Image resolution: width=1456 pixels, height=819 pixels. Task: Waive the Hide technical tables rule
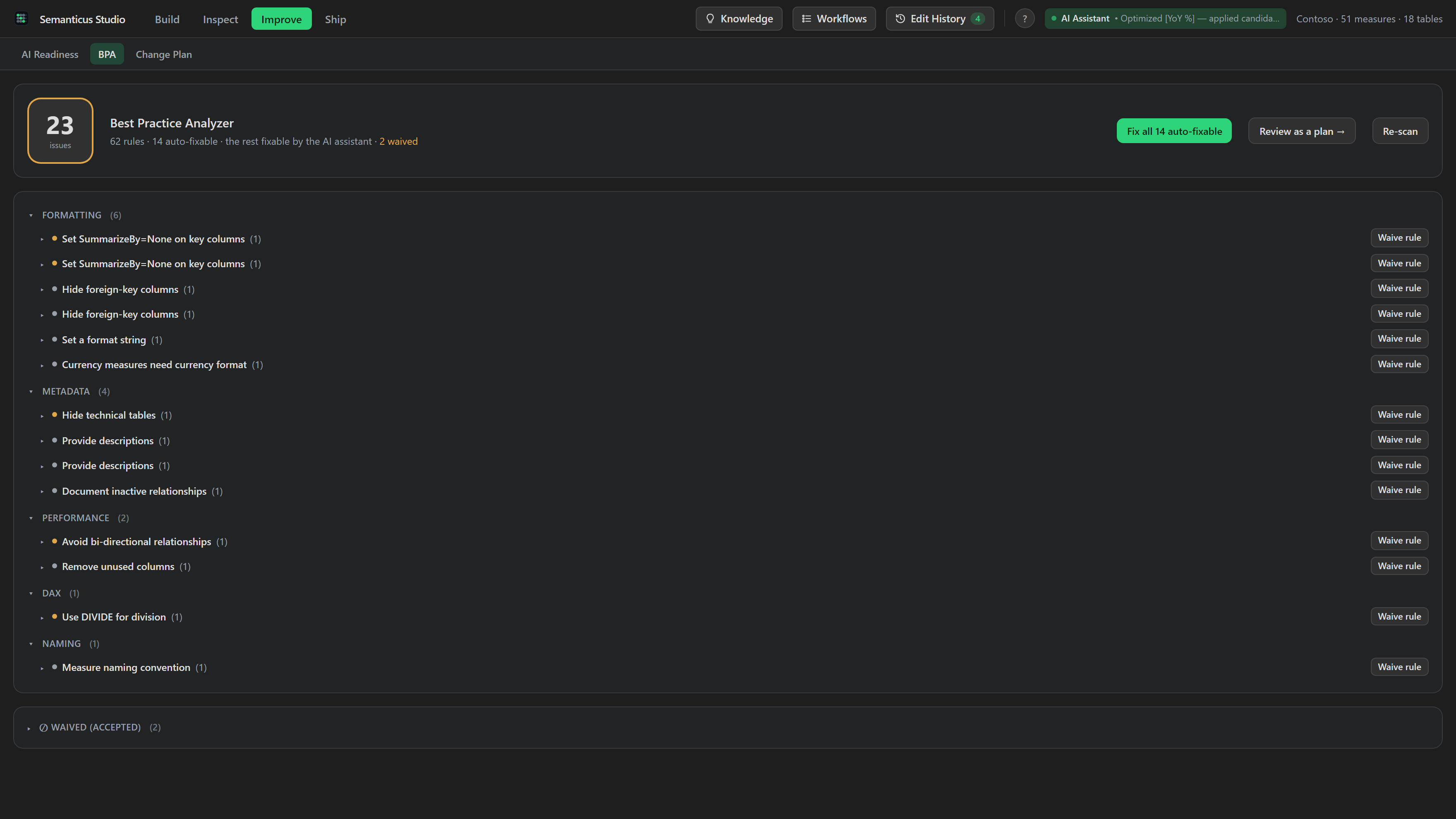pyautogui.click(x=1399, y=414)
